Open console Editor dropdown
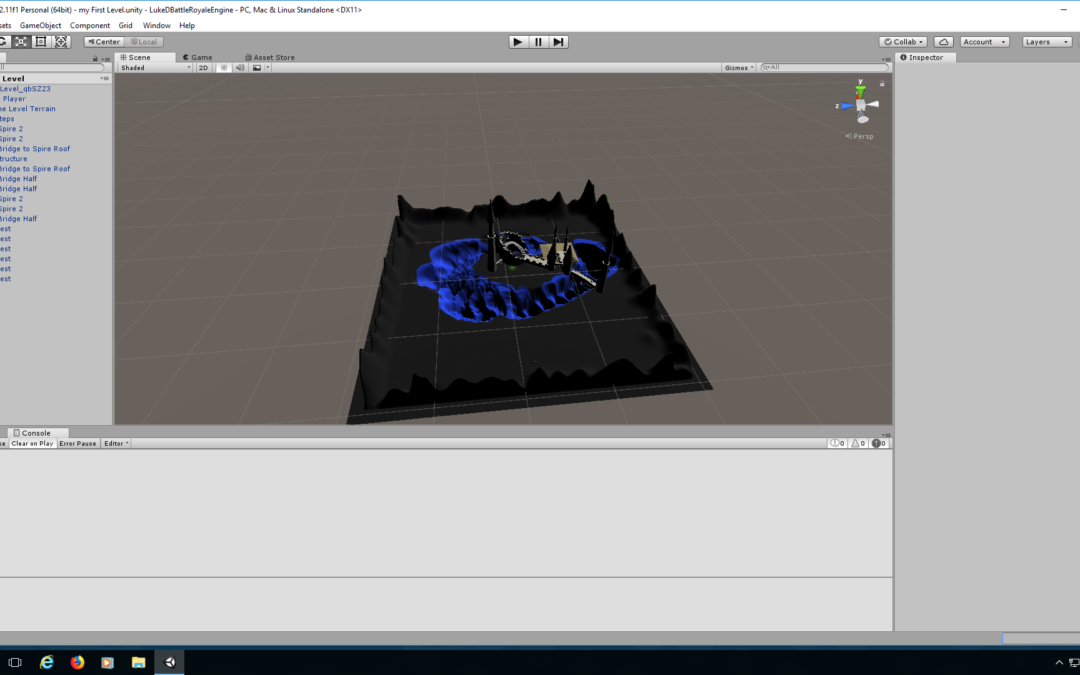Screen dimensions: 1080x675 [116, 444]
